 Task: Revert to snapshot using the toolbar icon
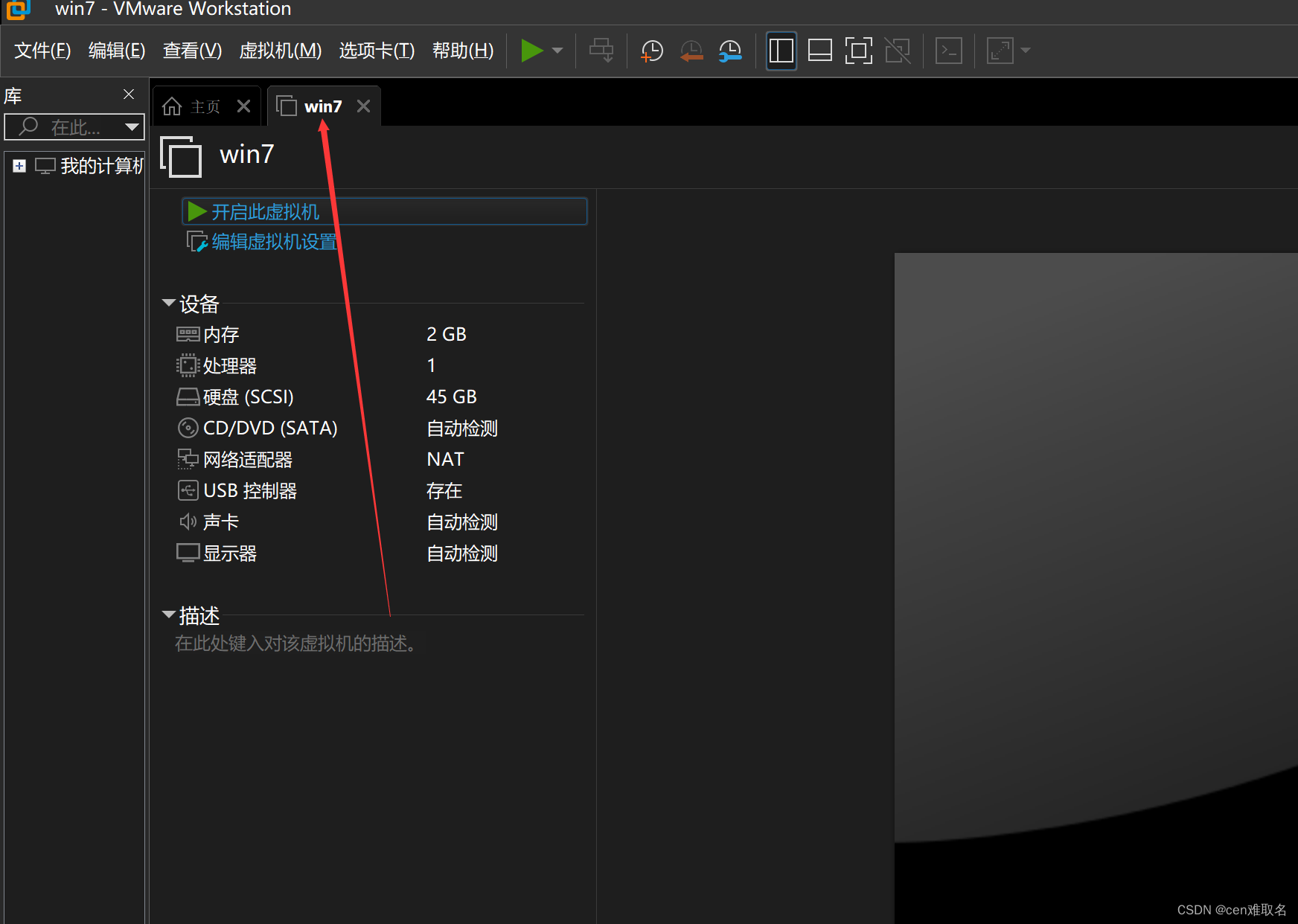pyautogui.click(x=691, y=51)
